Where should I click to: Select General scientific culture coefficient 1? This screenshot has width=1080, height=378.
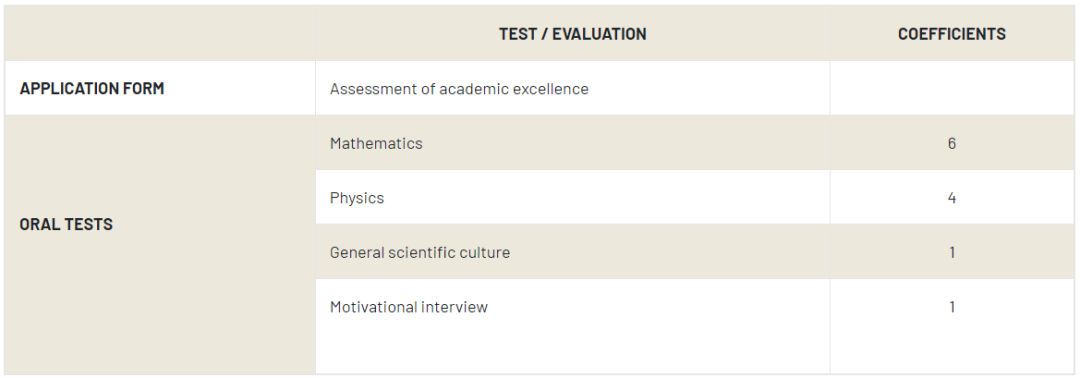click(952, 252)
